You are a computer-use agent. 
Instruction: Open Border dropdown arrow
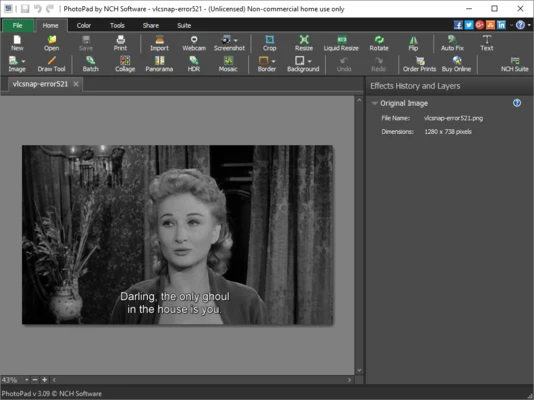tap(273, 62)
